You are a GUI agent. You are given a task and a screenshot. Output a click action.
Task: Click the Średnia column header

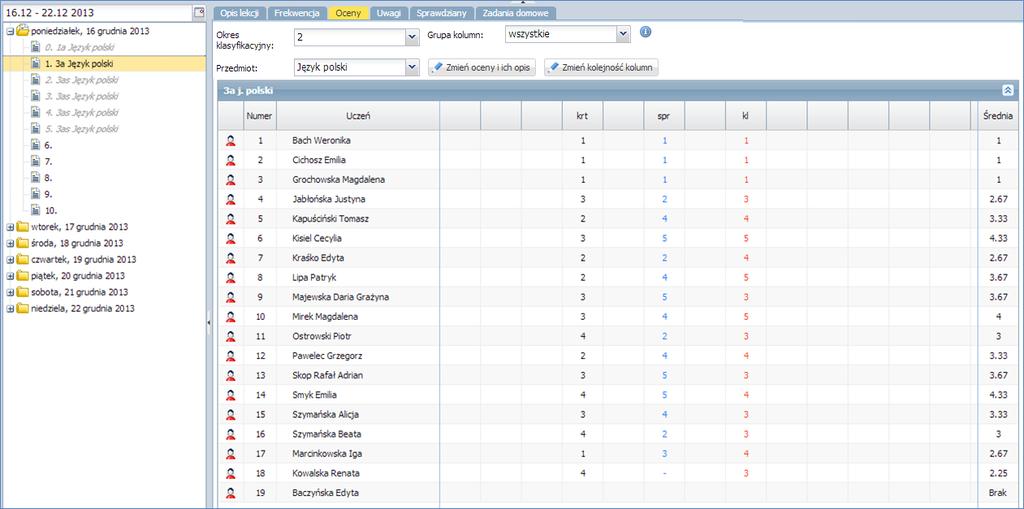point(998,116)
